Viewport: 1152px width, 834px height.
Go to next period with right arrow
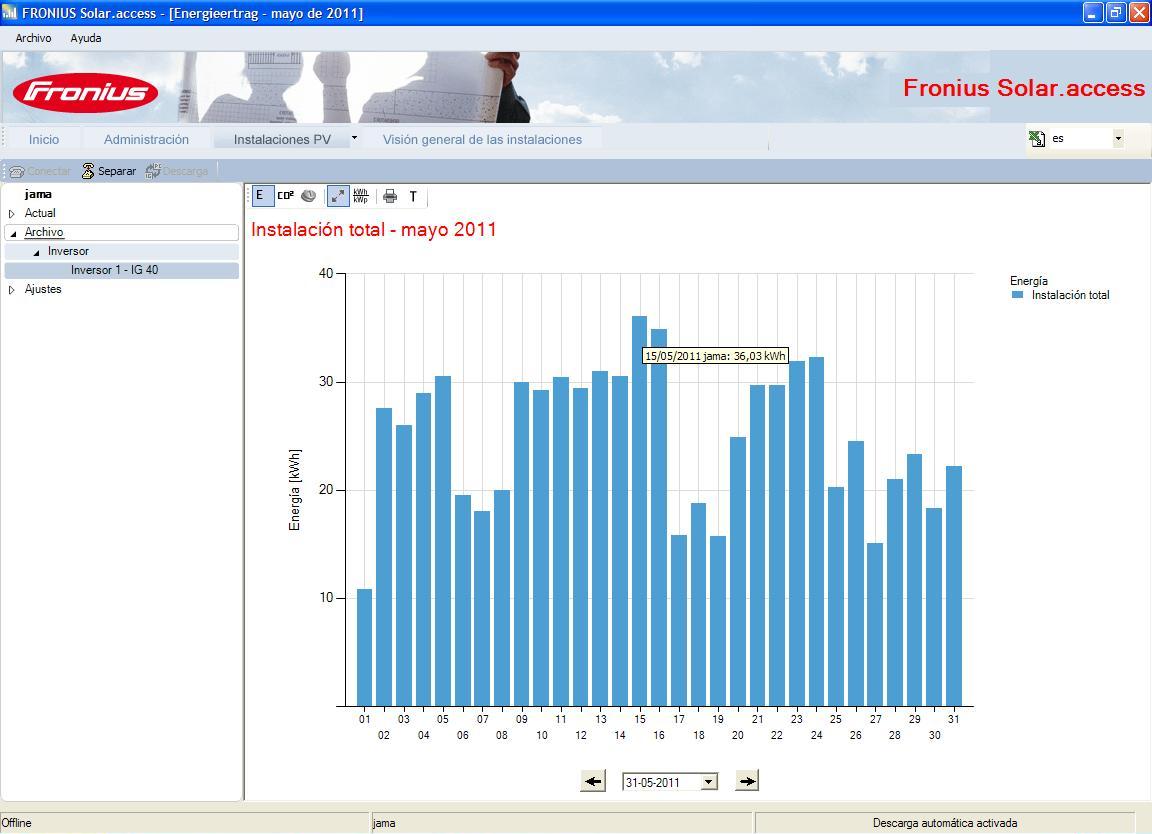click(x=747, y=781)
